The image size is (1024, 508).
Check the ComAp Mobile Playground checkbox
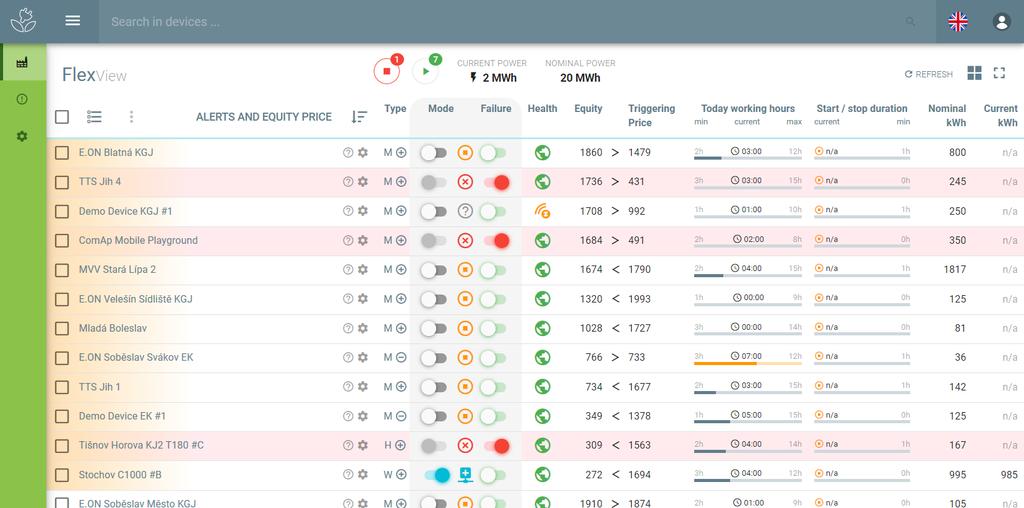62,241
